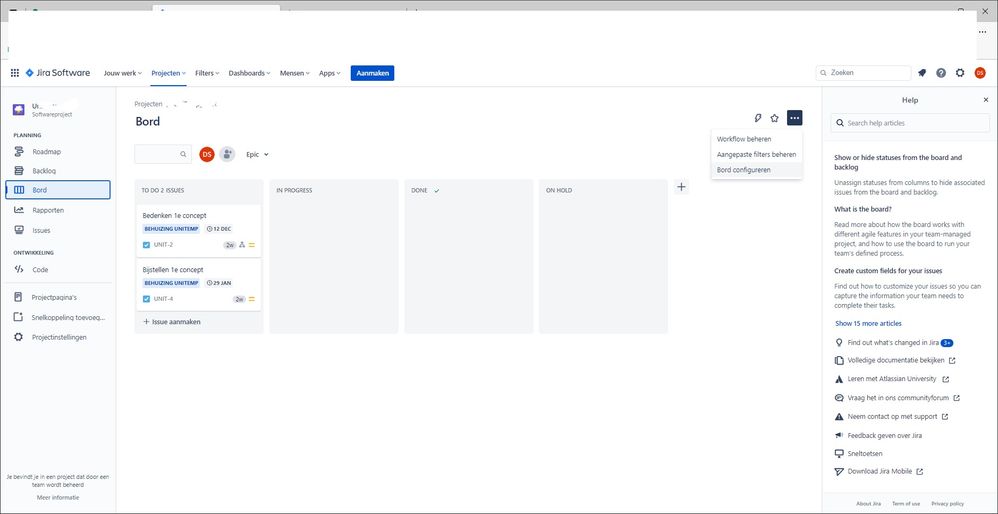This screenshot has height=514, width=998.
Task: Click Show 15 more articles link
Action: [x=868, y=323]
